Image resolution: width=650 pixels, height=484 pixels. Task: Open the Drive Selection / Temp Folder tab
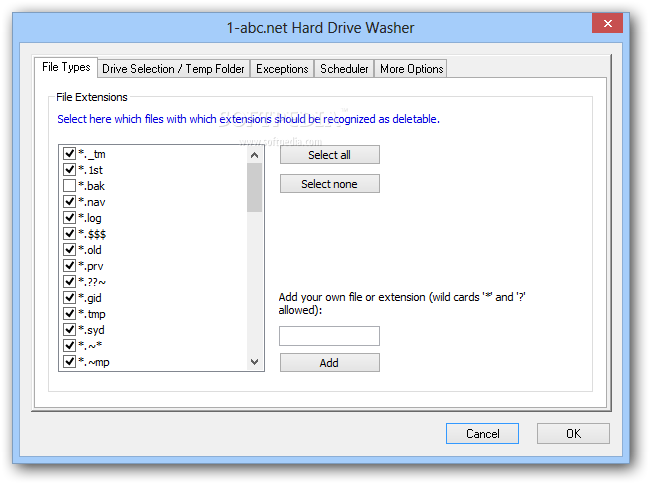(x=173, y=69)
